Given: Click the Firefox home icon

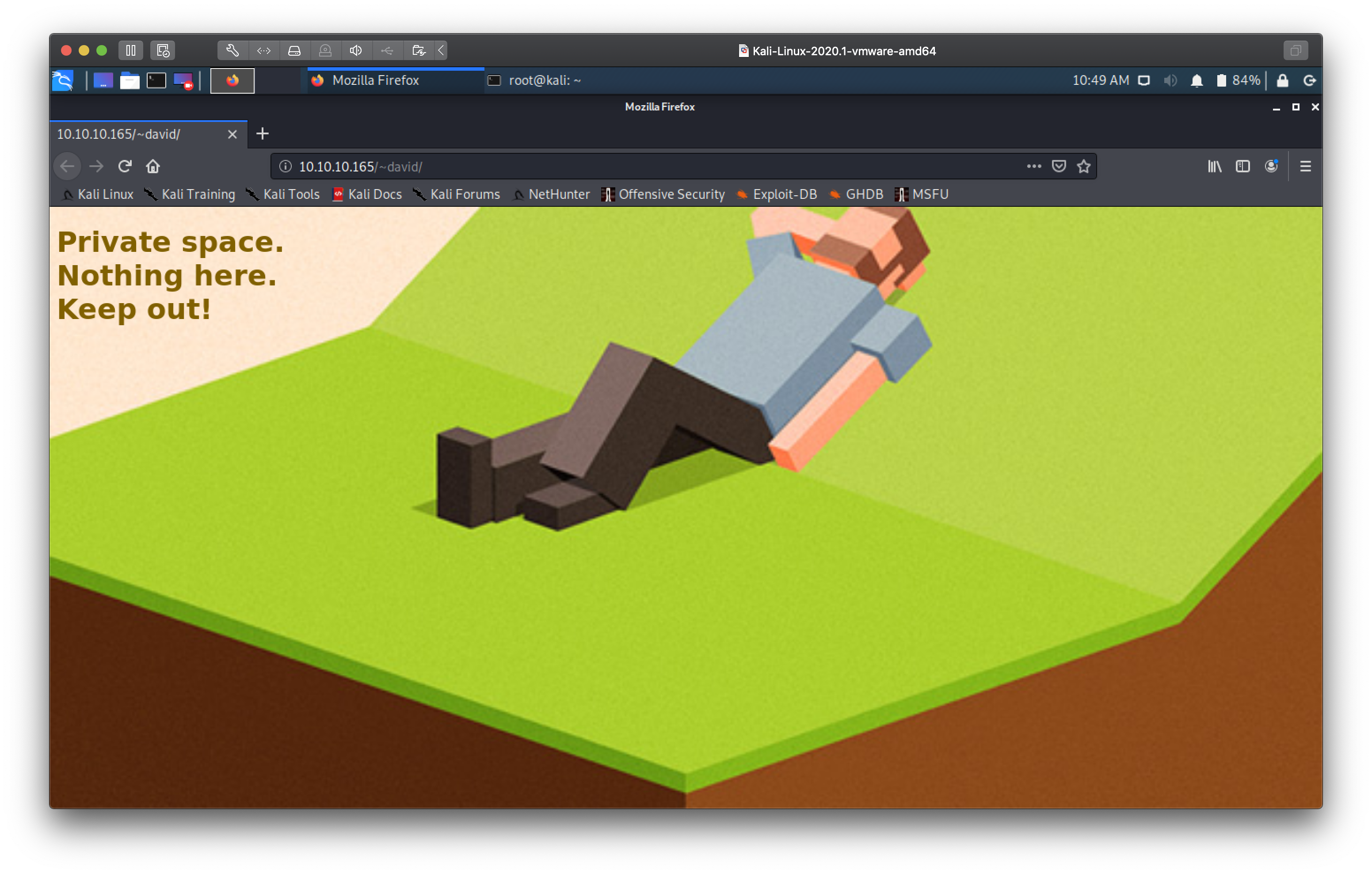Looking at the screenshot, I should pos(152,167).
